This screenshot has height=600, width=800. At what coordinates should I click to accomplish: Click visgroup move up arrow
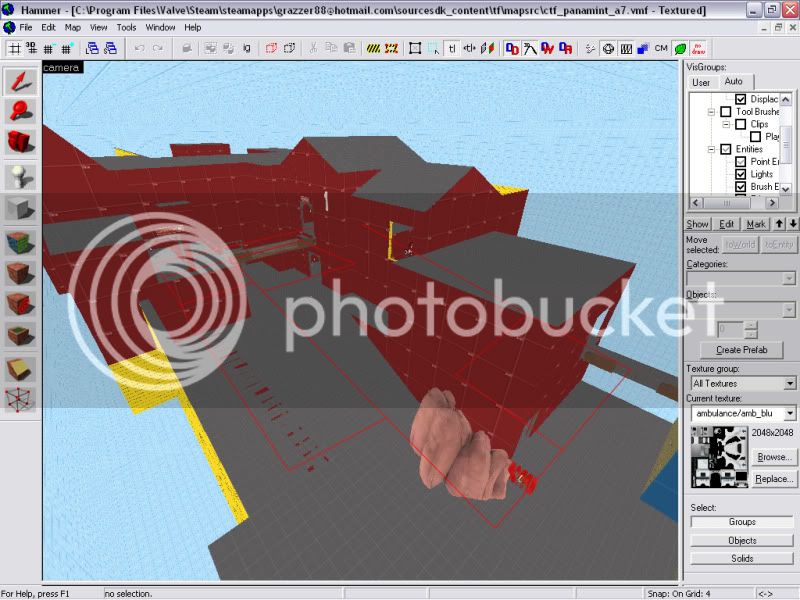point(779,223)
